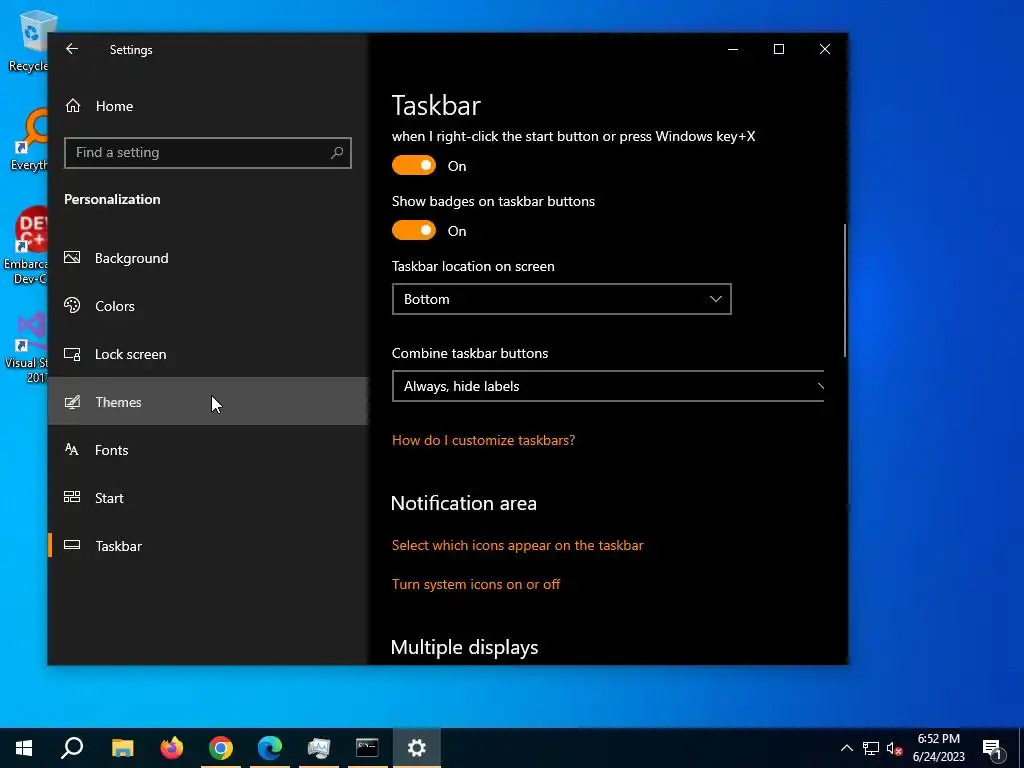Click the Start tiles icon in sidebar
1024x768 pixels.
tap(72, 497)
